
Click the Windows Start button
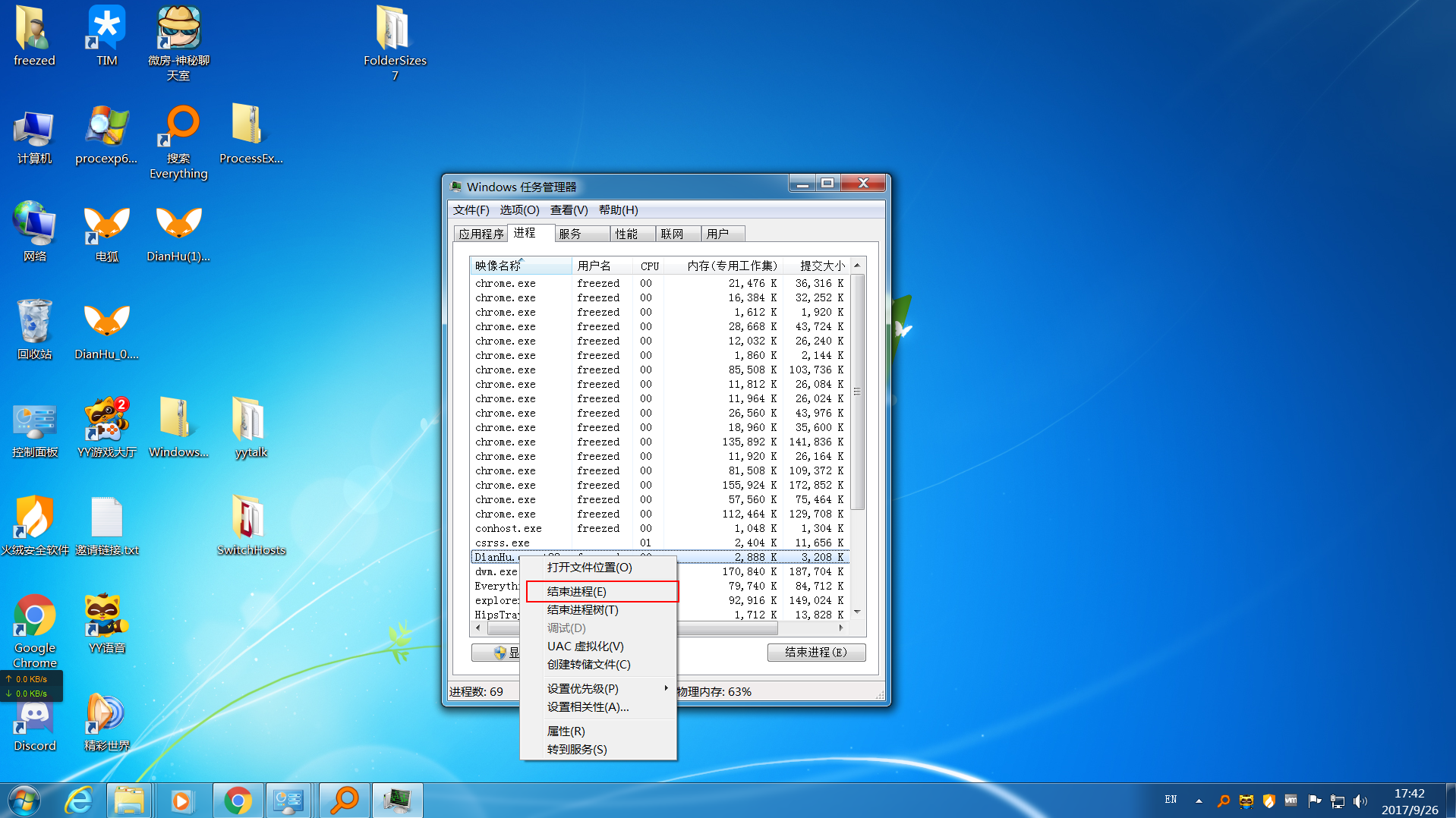[x=24, y=801]
